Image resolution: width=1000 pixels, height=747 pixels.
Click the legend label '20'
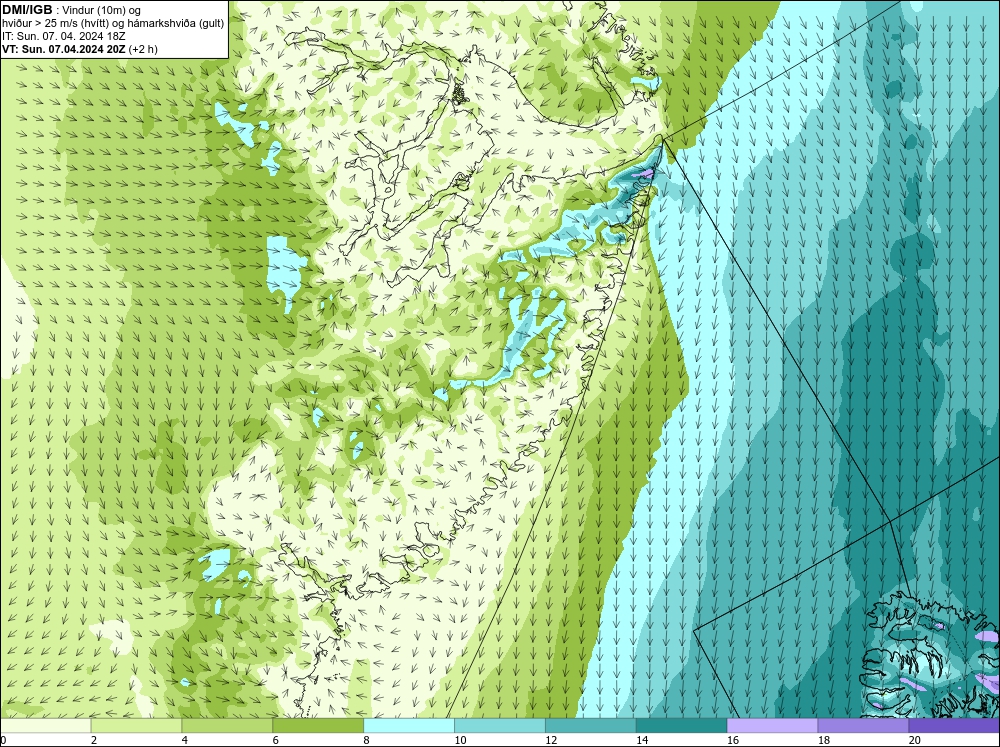click(x=915, y=740)
